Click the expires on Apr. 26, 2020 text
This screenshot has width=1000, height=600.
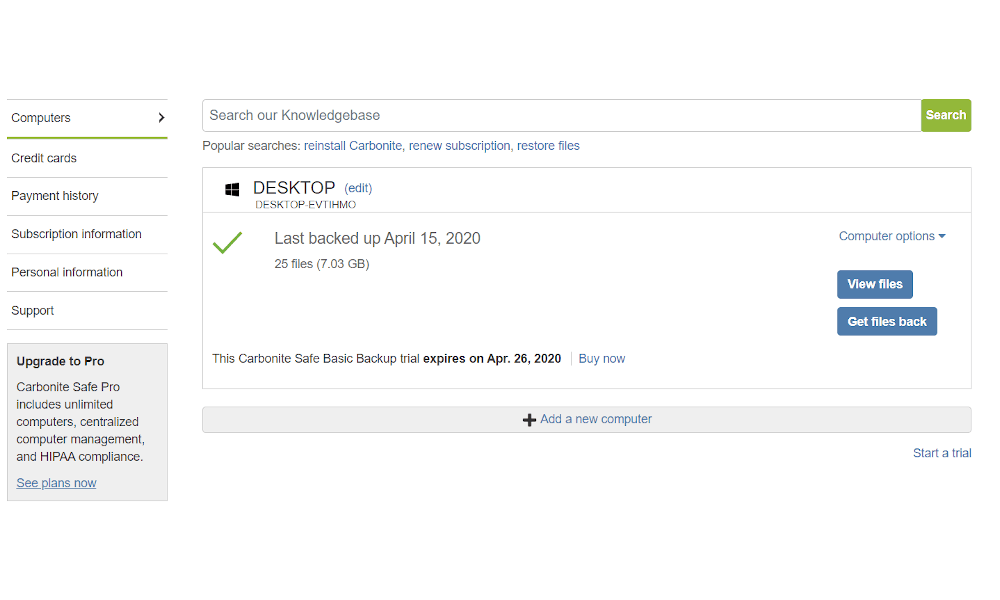492,359
